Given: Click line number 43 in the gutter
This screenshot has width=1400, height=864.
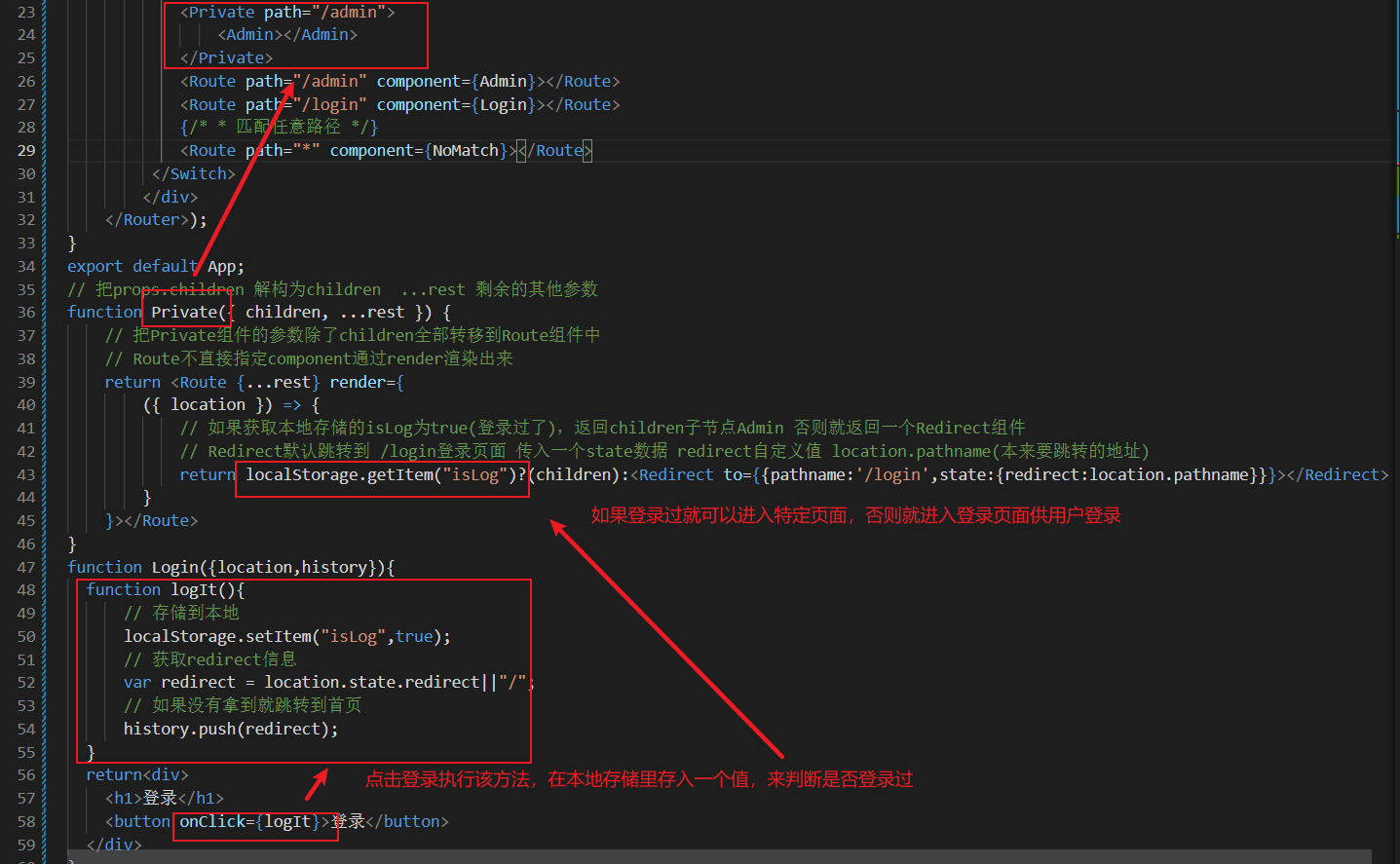Looking at the screenshot, I should click(x=26, y=474).
